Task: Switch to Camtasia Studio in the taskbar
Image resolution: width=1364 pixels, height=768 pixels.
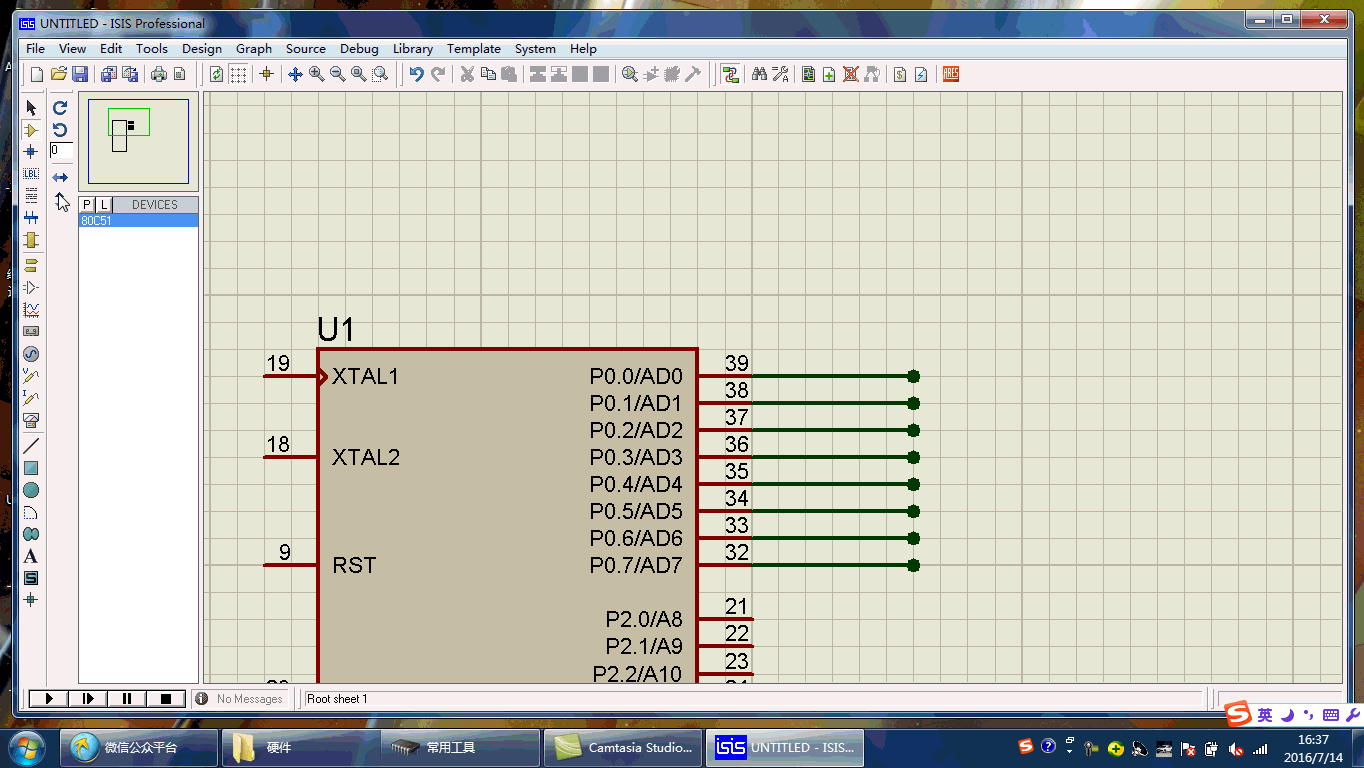Action: tap(622, 747)
